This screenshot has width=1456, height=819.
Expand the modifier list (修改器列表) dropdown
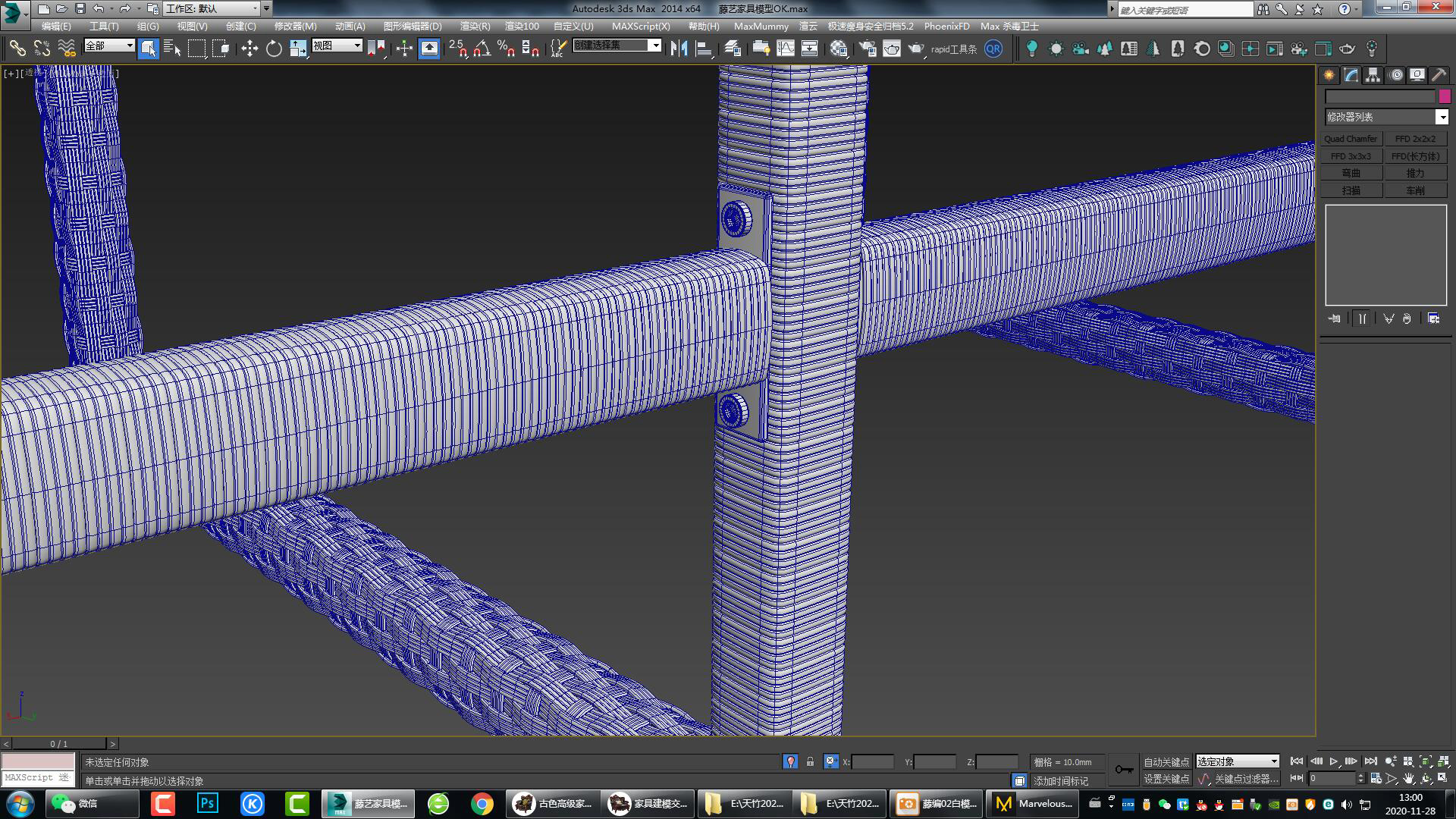[1442, 117]
